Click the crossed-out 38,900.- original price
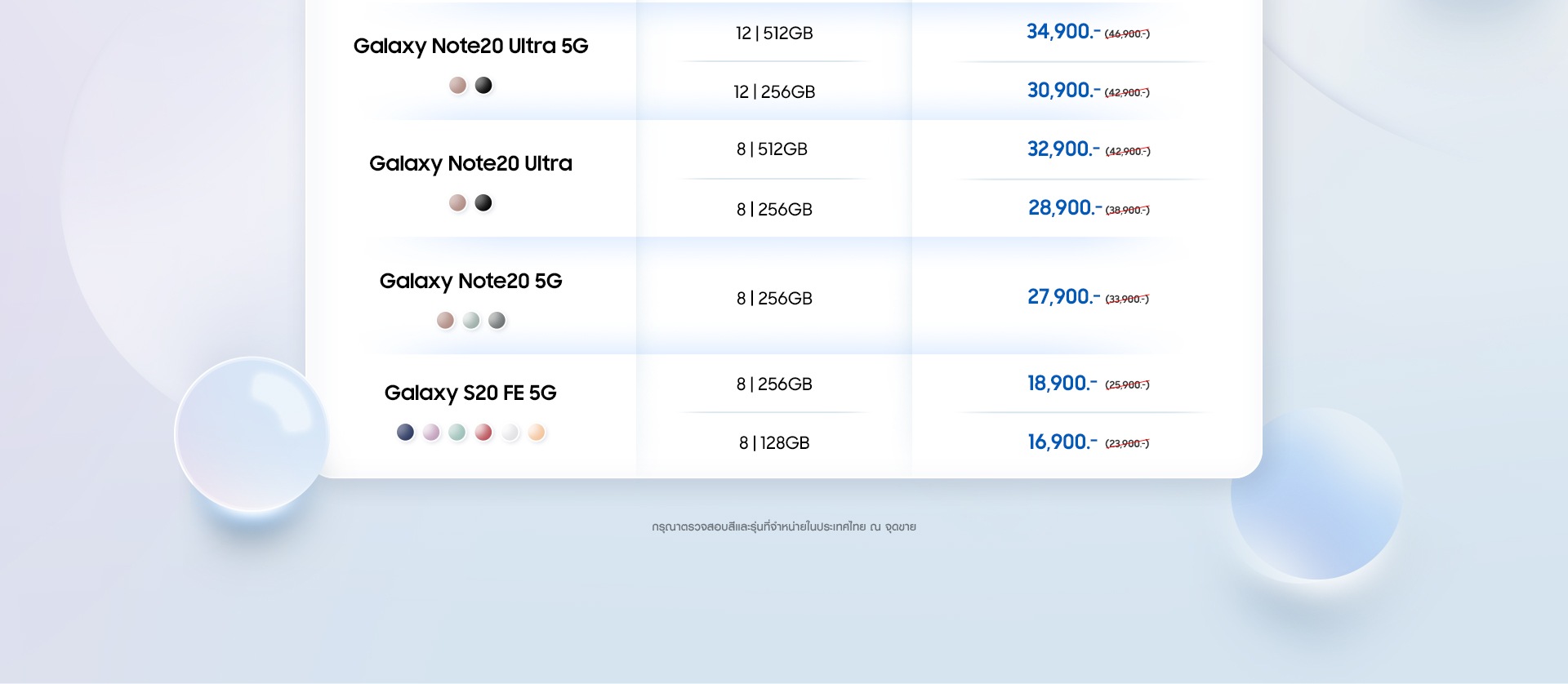 pos(1127,211)
